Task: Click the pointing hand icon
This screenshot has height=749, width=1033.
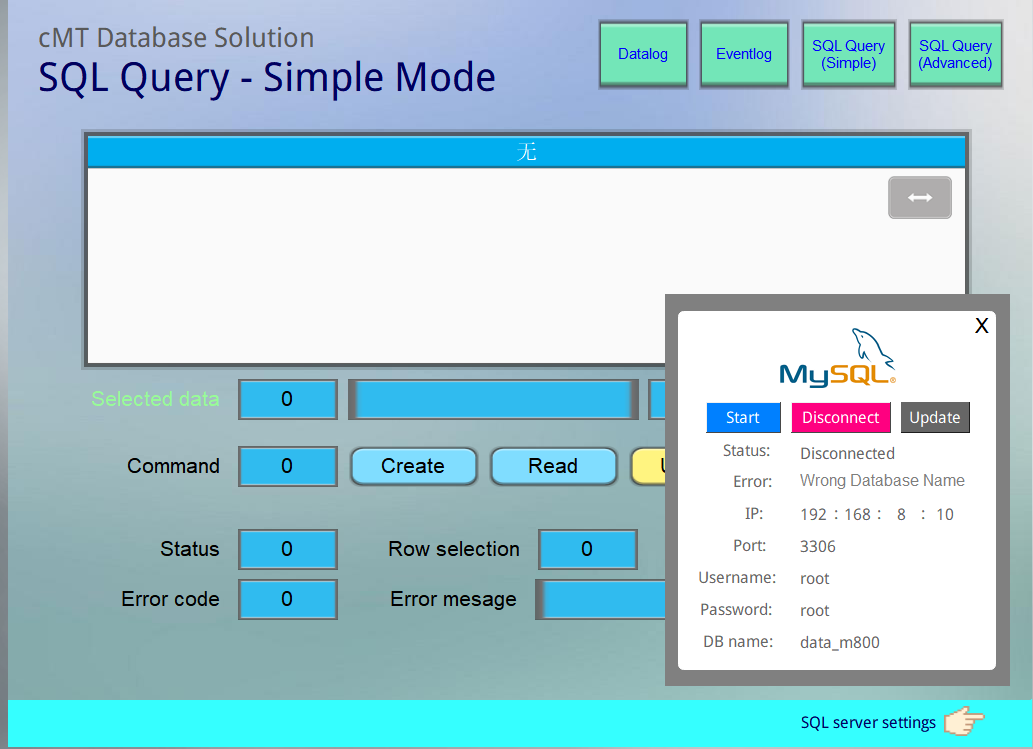Action: [x=963, y=721]
